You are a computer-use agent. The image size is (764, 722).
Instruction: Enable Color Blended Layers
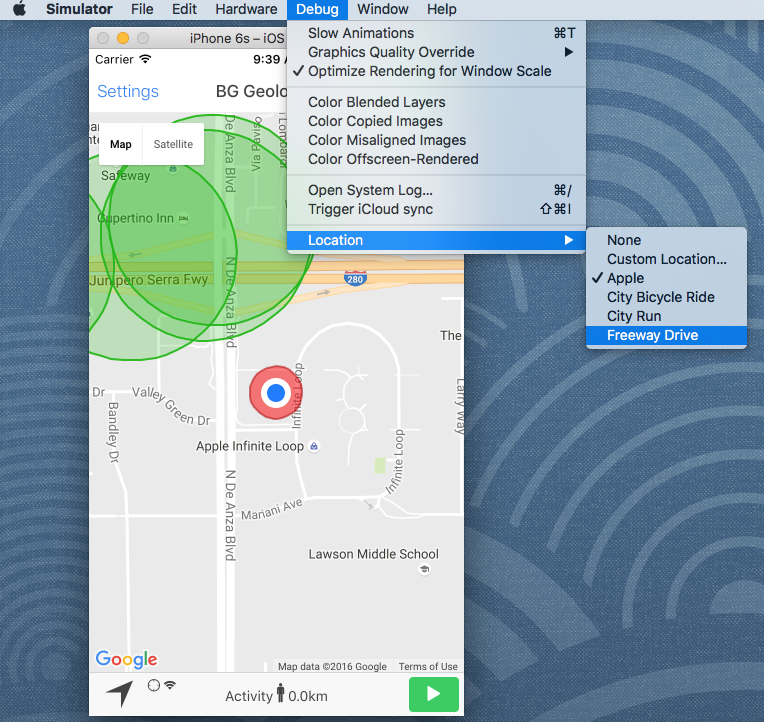(x=436, y=102)
